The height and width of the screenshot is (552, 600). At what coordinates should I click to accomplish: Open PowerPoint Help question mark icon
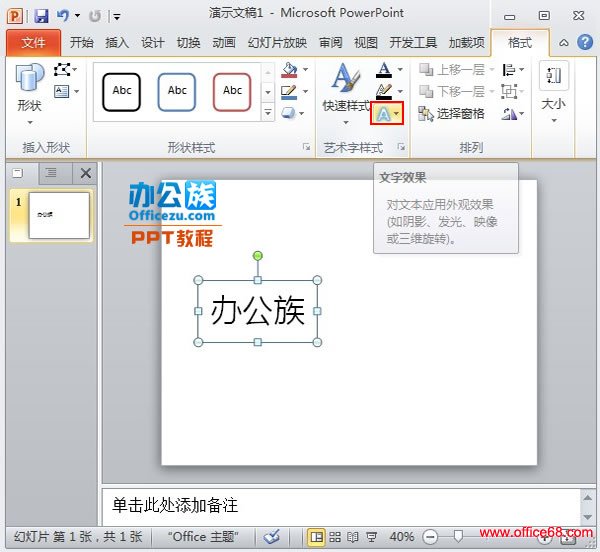point(585,42)
